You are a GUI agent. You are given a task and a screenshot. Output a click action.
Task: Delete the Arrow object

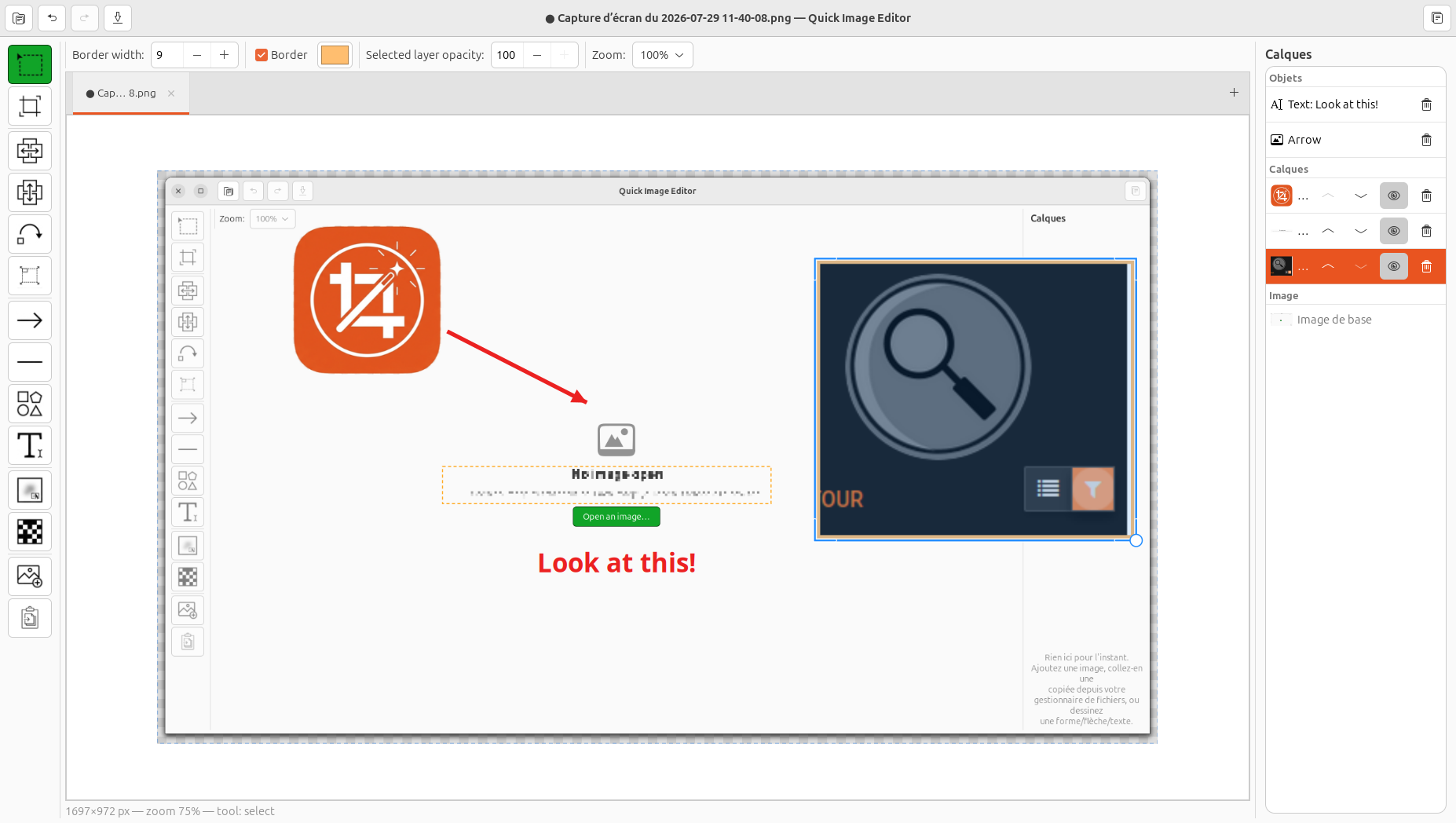tap(1427, 140)
